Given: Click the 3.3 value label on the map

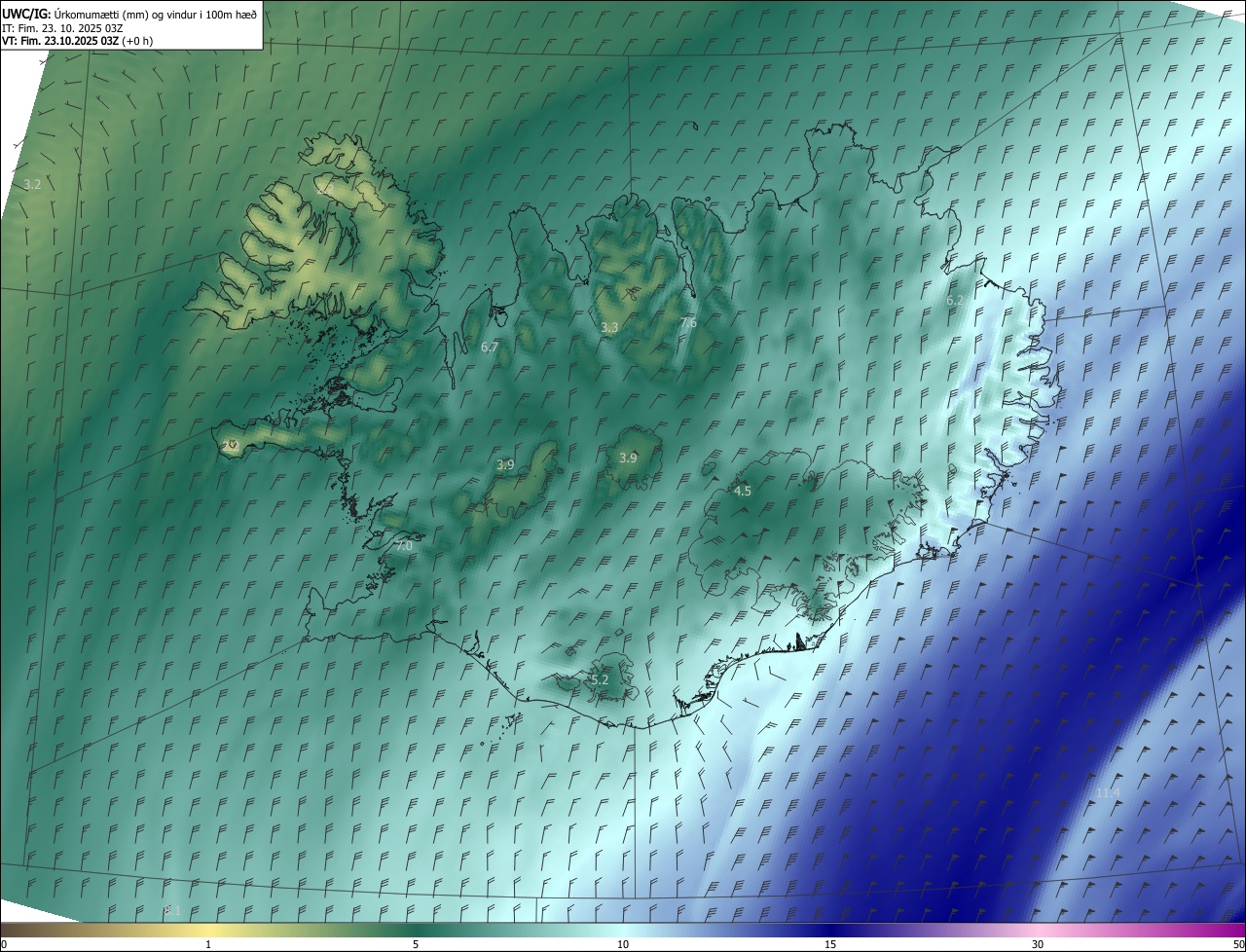Looking at the screenshot, I should coord(609,328).
